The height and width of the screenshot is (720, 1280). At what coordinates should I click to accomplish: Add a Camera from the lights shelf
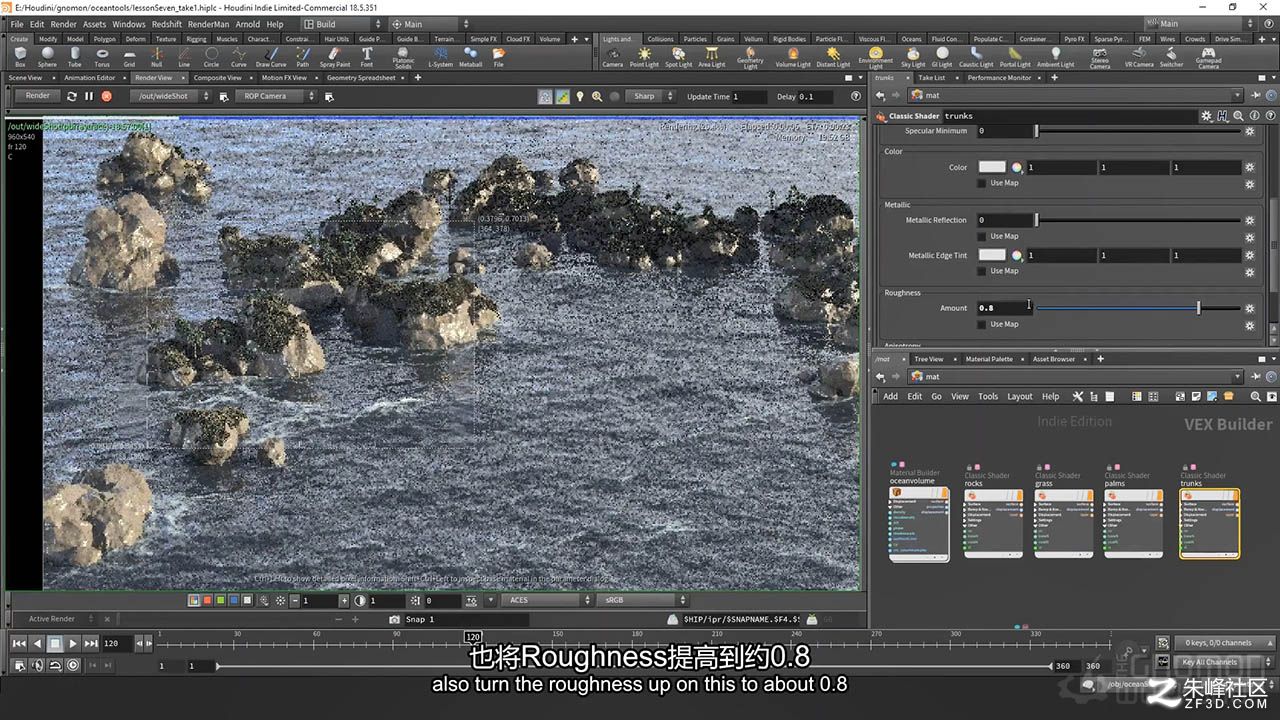613,57
